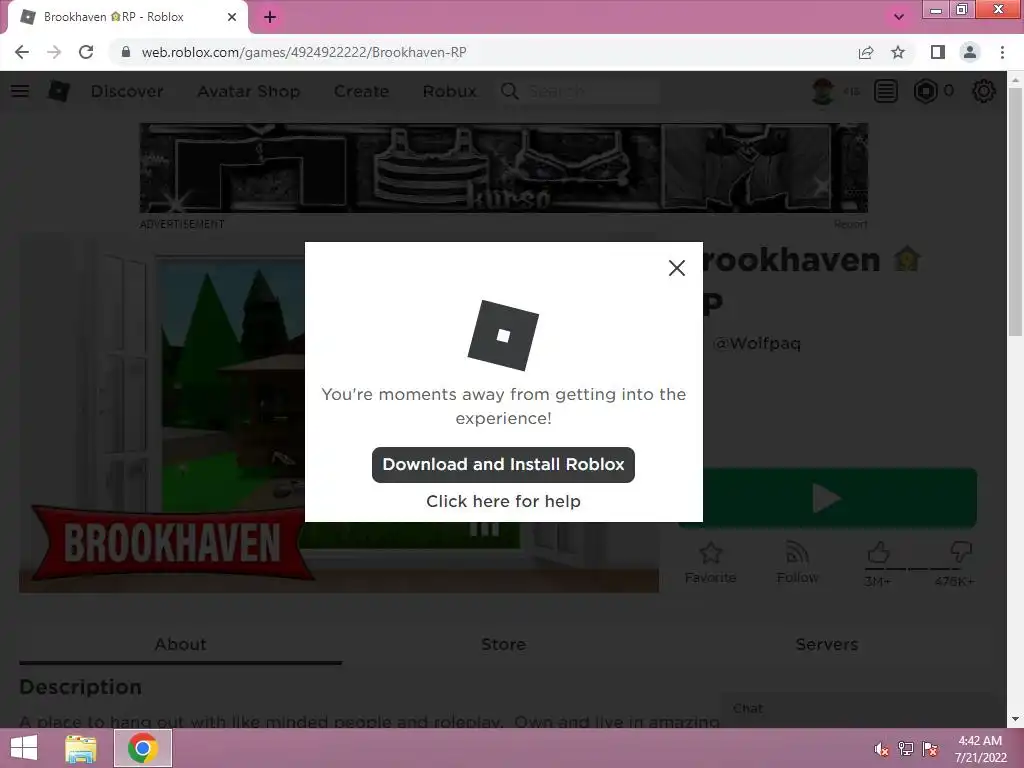Report the advertisement
The width and height of the screenshot is (1024, 768).
coord(850,225)
